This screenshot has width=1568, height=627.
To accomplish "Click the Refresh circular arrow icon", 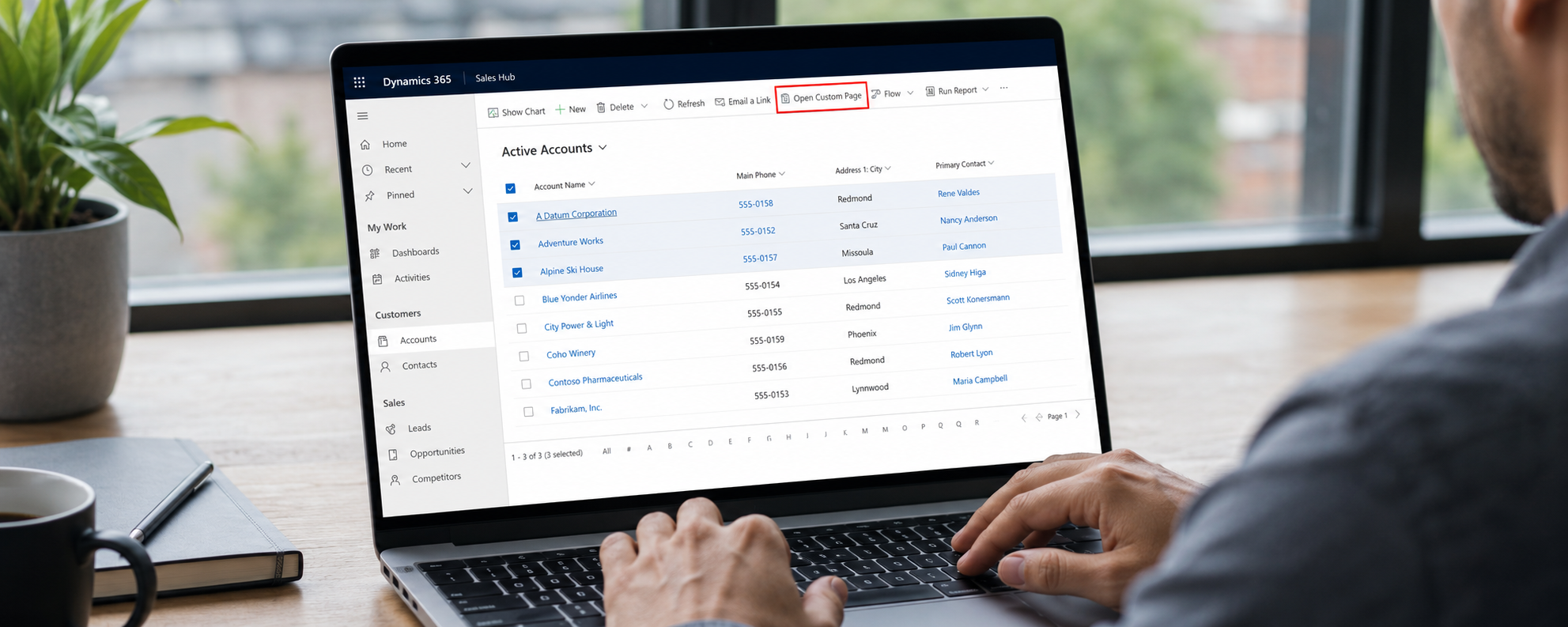I will pos(668,104).
